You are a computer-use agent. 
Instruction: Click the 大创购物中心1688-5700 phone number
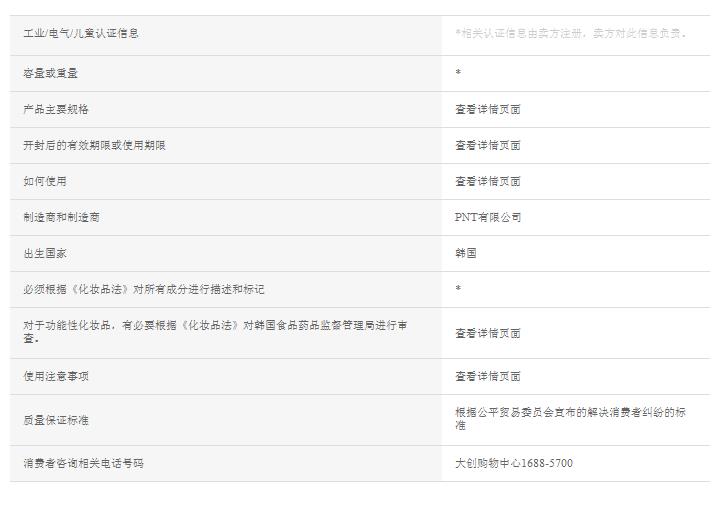click(514, 463)
